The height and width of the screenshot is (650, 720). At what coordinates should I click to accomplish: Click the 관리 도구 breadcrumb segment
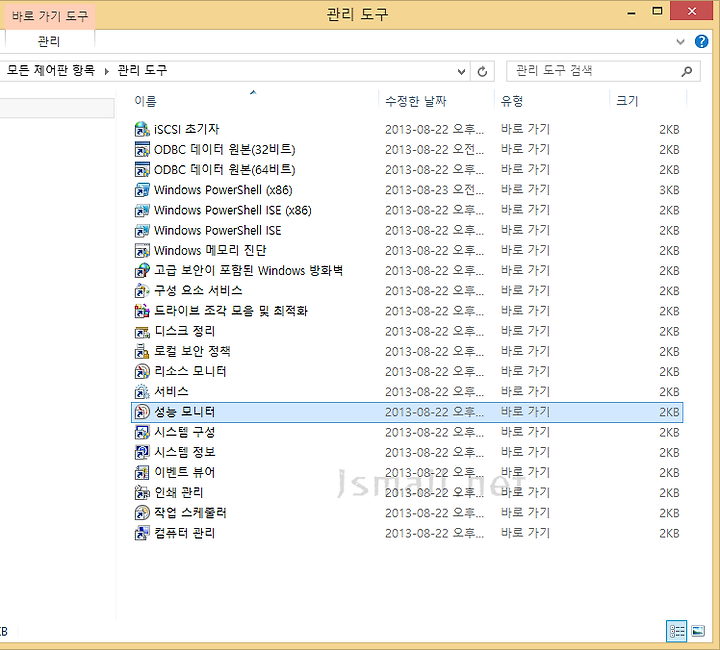(x=142, y=70)
